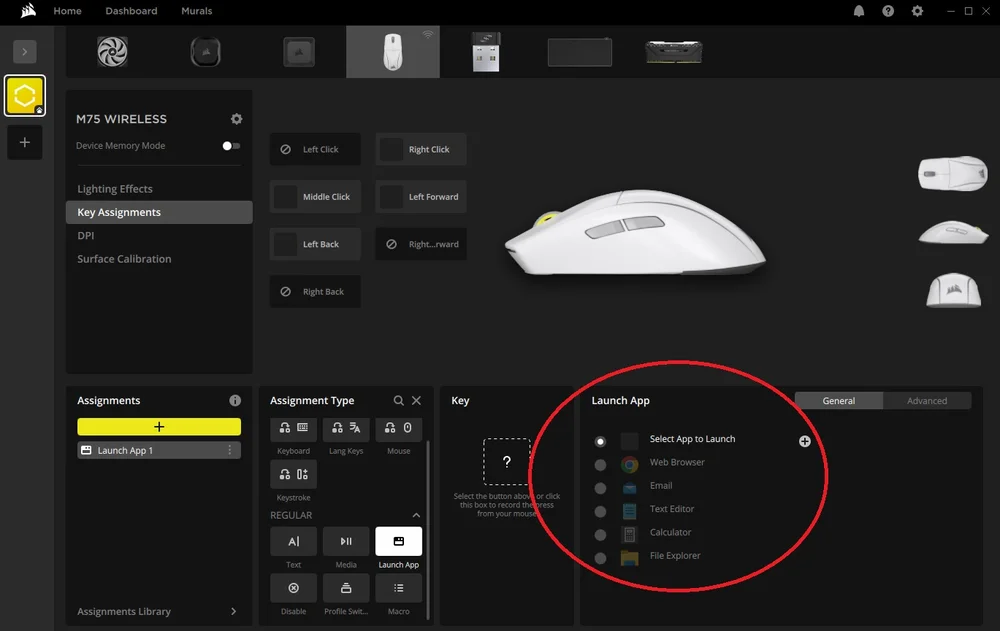Select the Middle Click button assignment
This screenshot has width=1000, height=631.
[x=315, y=197]
